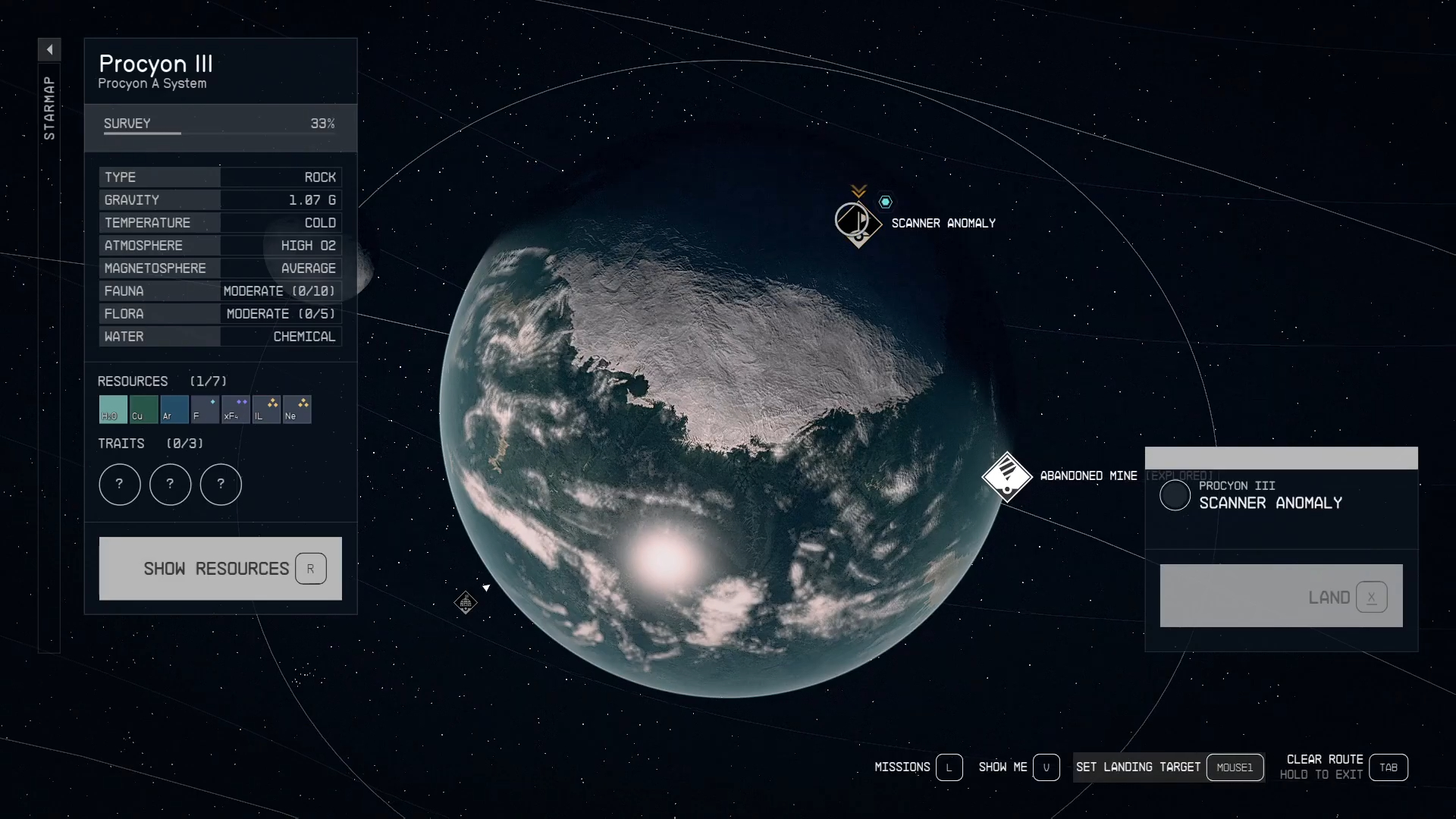Image resolution: width=1456 pixels, height=819 pixels.
Task: Open the Missions panel icon
Action: point(951,767)
